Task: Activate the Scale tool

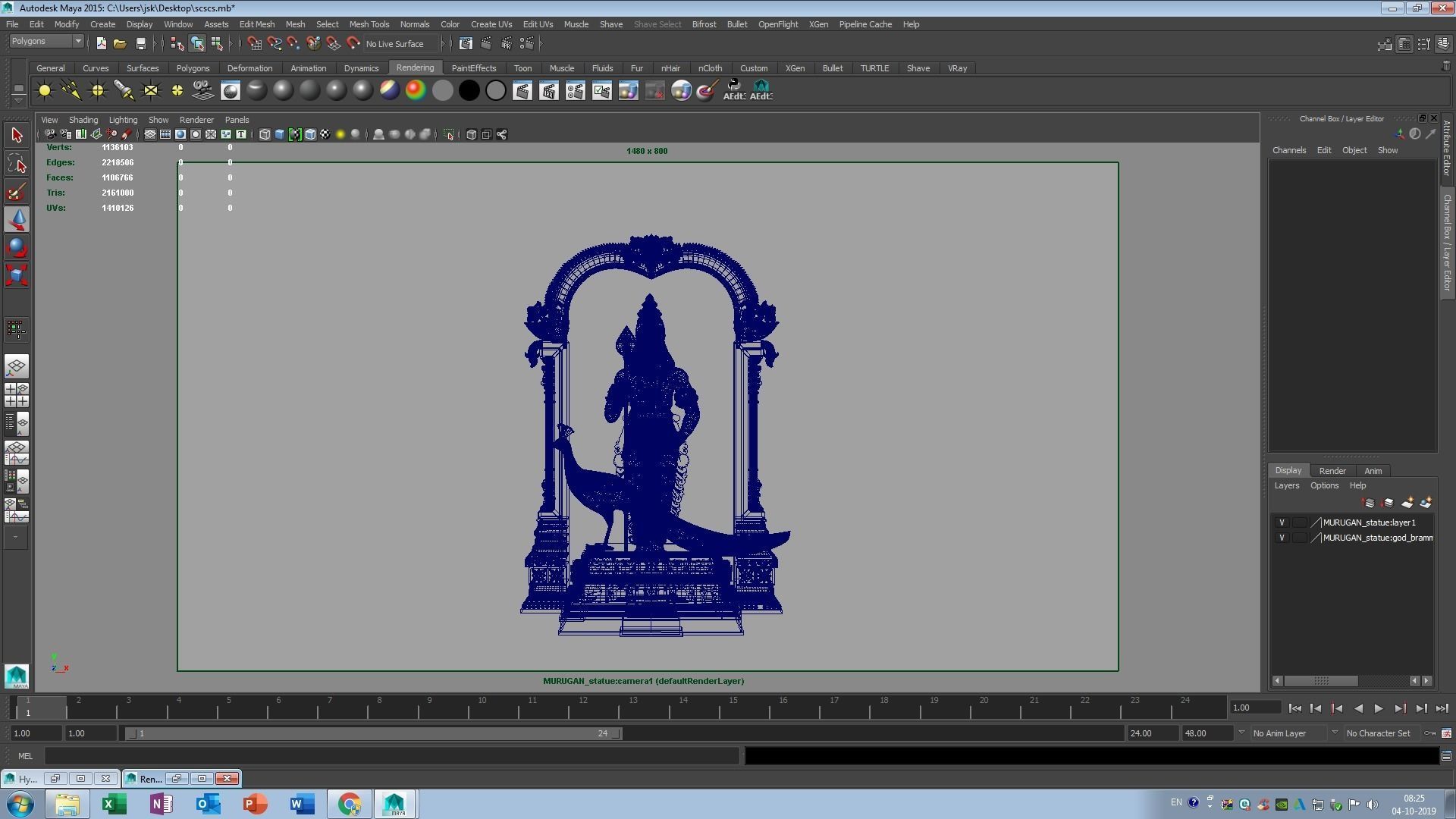Action: [x=17, y=275]
